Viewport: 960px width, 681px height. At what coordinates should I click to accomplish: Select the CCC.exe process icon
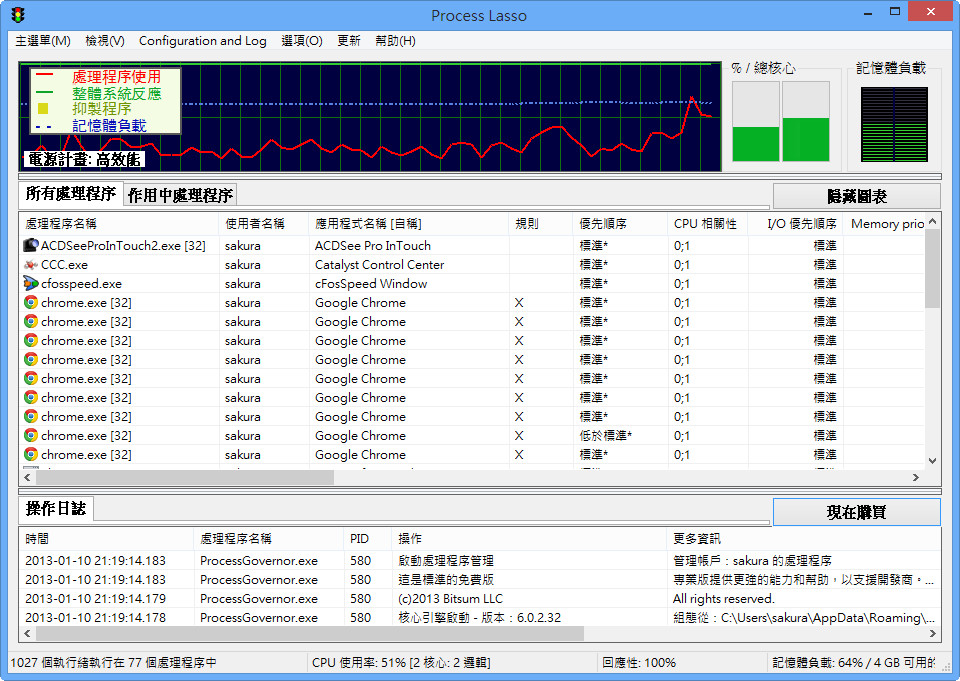tap(31, 265)
